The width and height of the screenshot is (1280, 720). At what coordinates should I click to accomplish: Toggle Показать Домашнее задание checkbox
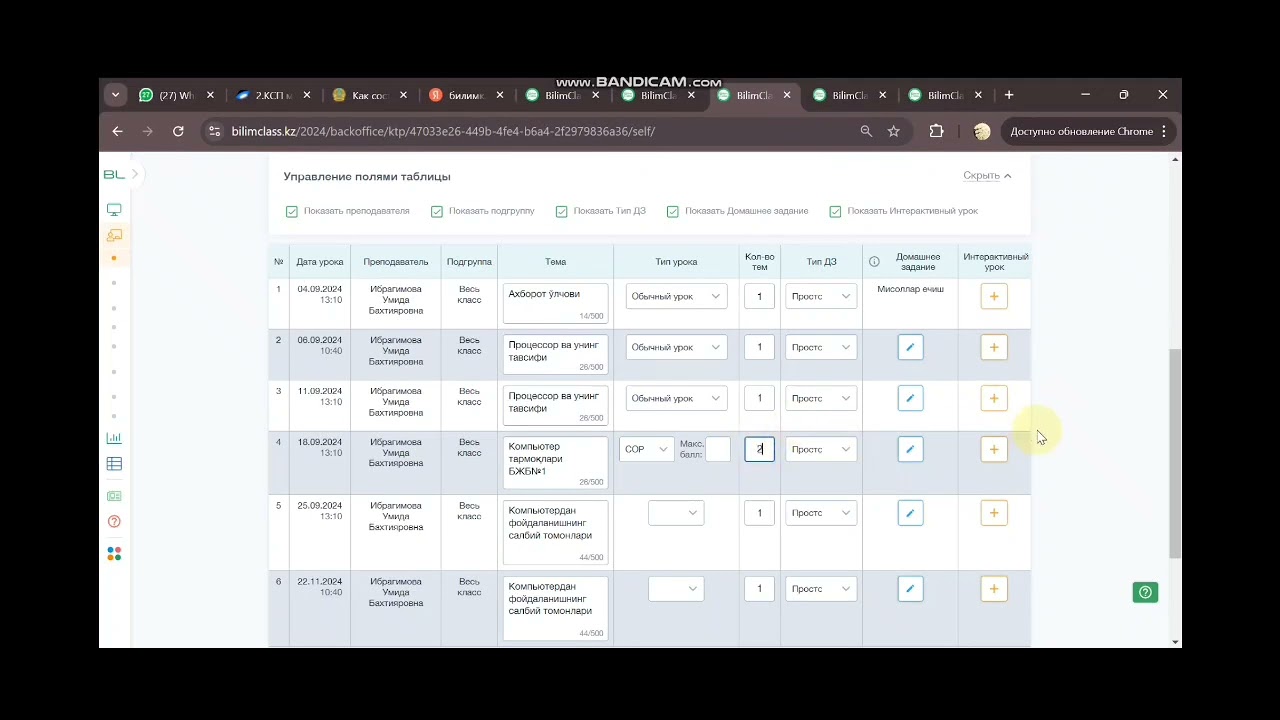673,211
